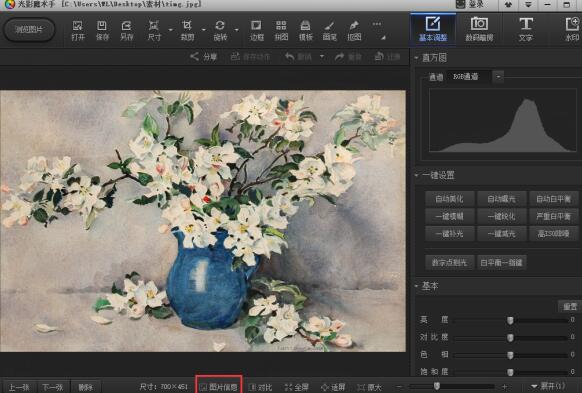Collapse the 一键设置 section
The width and height of the screenshot is (582, 393).
(416, 175)
